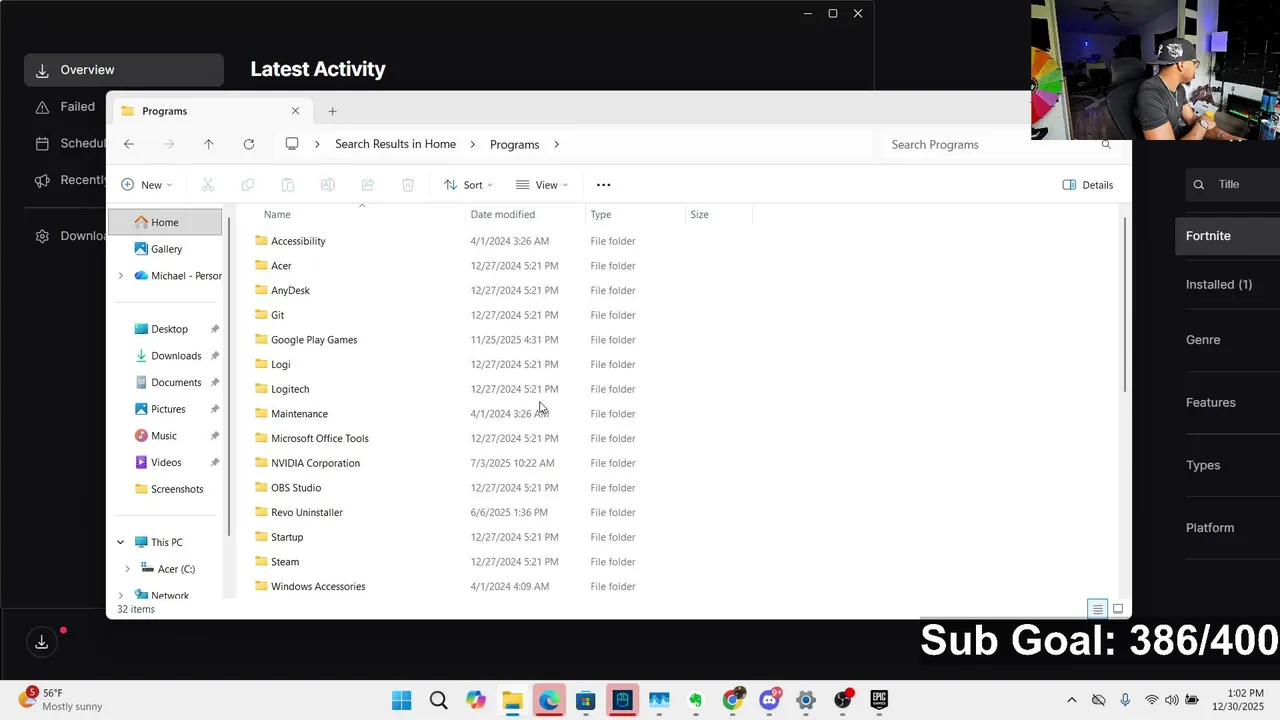Viewport: 1280px width, 720px height.
Task: Expand the Michael - Personal OneDrive node
Action: (x=121, y=276)
